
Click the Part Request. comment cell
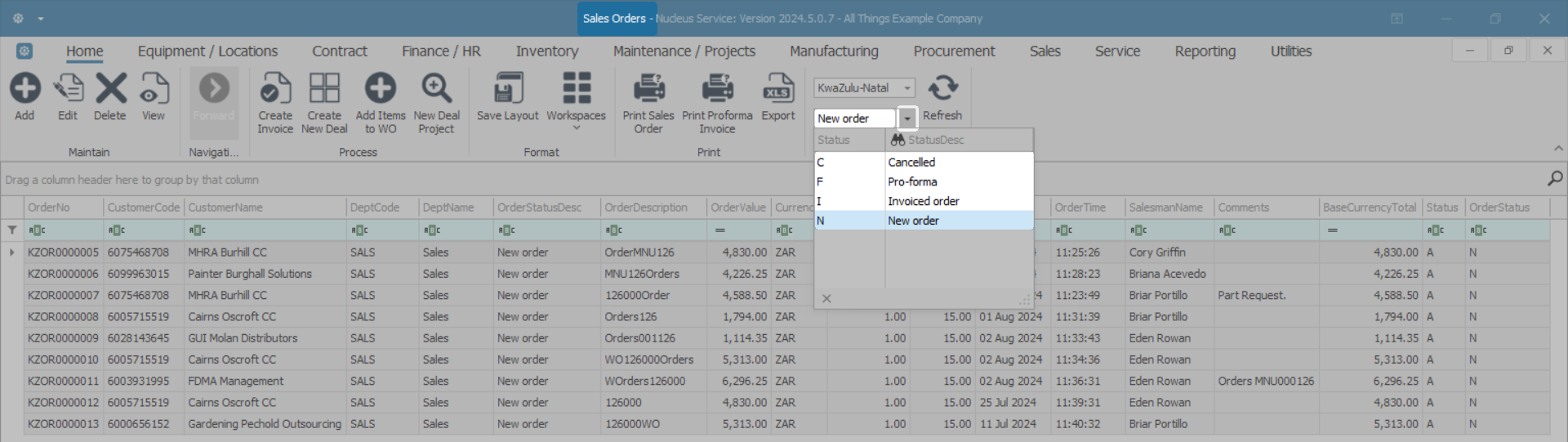(1266, 295)
